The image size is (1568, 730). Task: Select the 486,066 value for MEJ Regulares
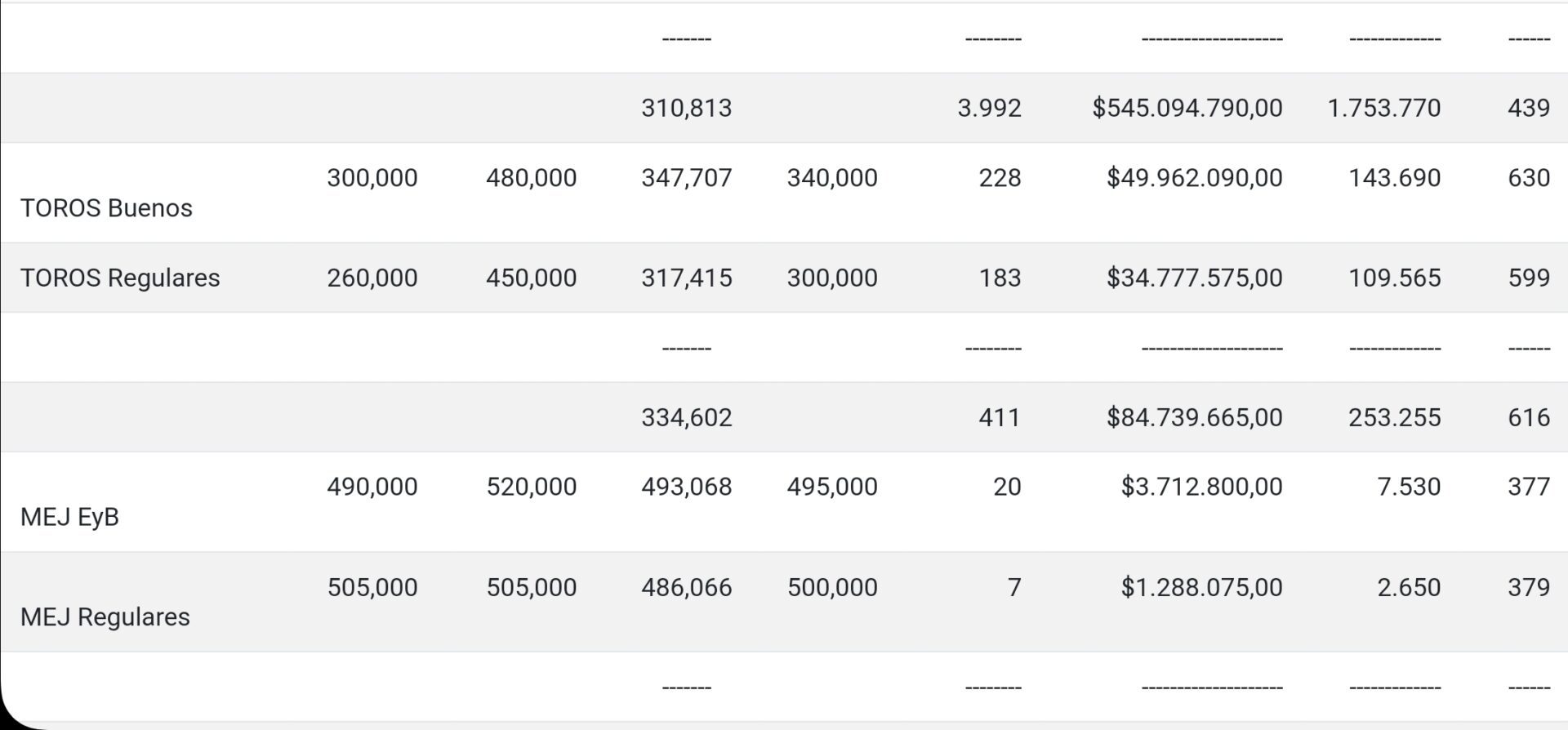(x=686, y=587)
